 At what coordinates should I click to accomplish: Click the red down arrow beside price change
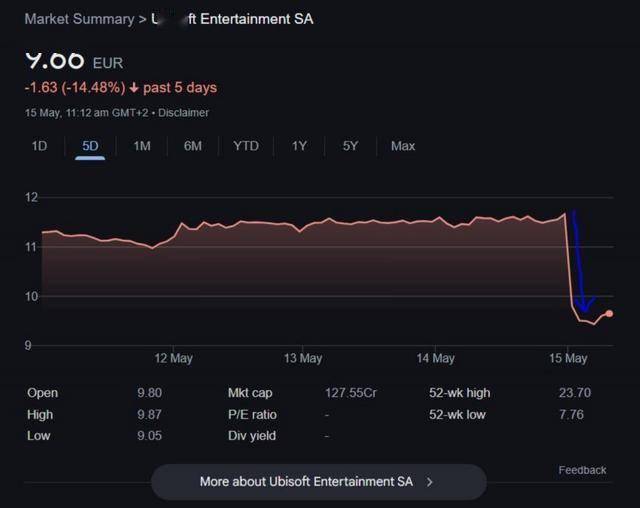134,88
